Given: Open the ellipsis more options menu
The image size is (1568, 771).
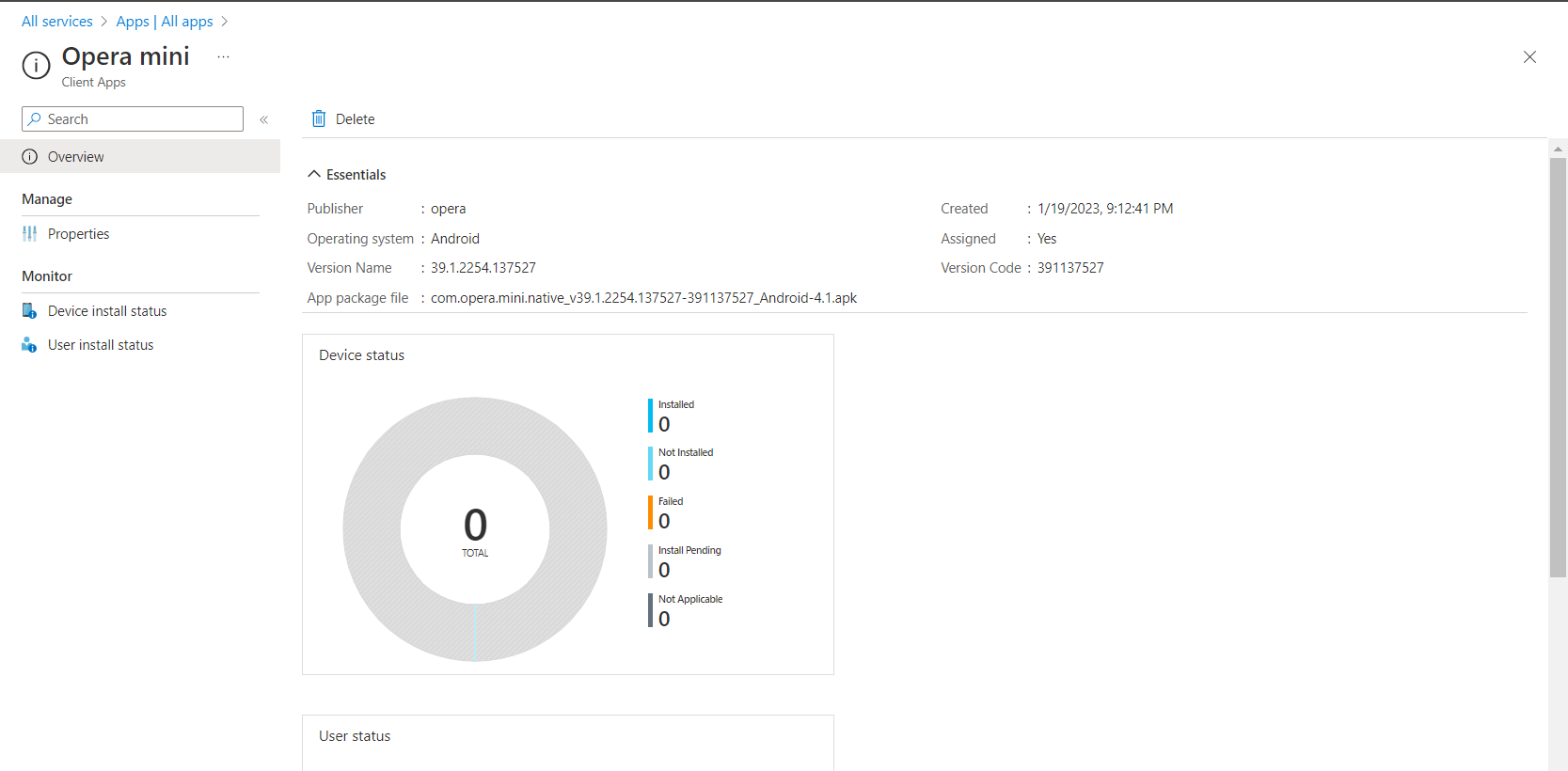Looking at the screenshot, I should [x=223, y=56].
